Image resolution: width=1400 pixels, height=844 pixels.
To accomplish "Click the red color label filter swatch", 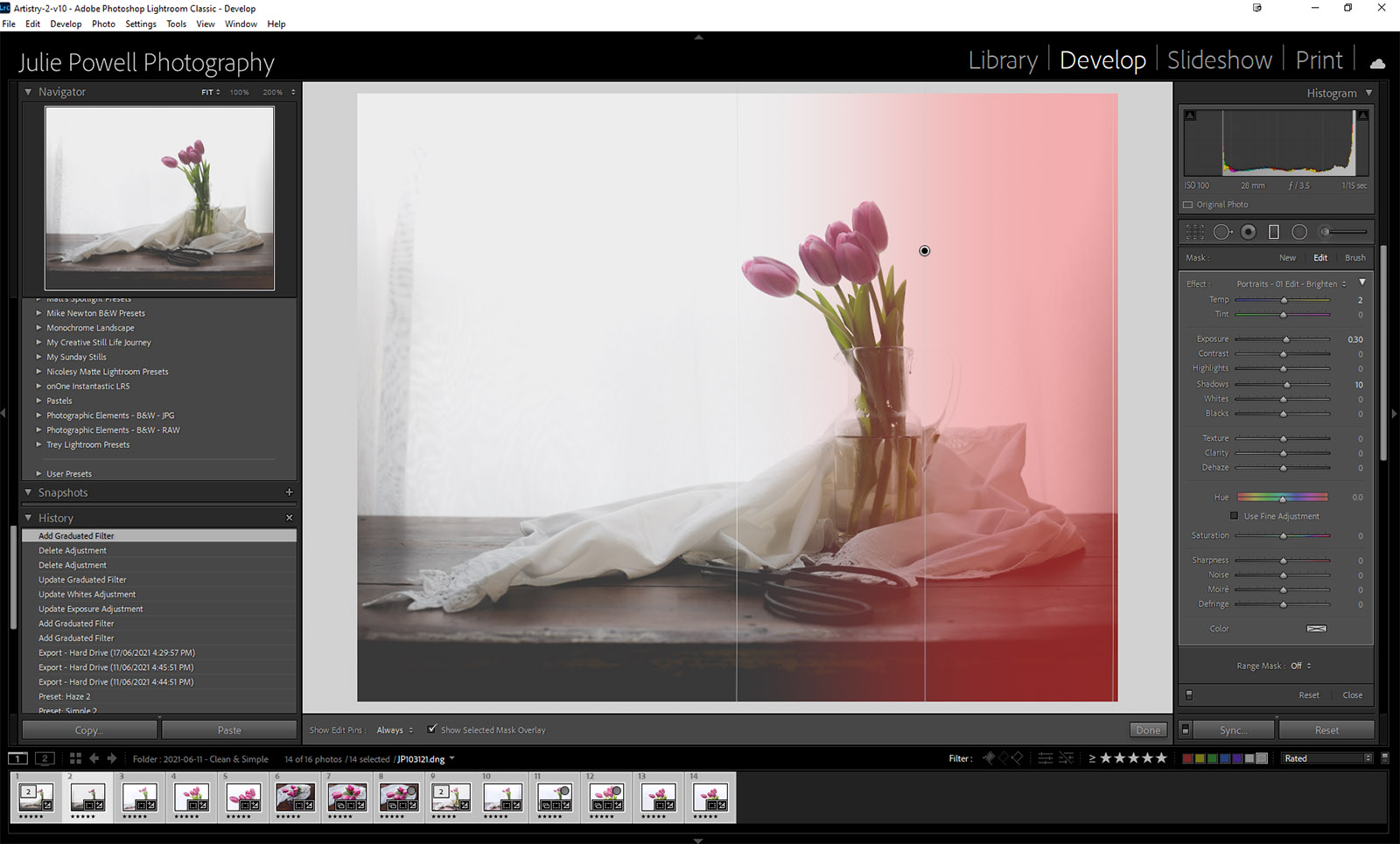I will [1187, 758].
